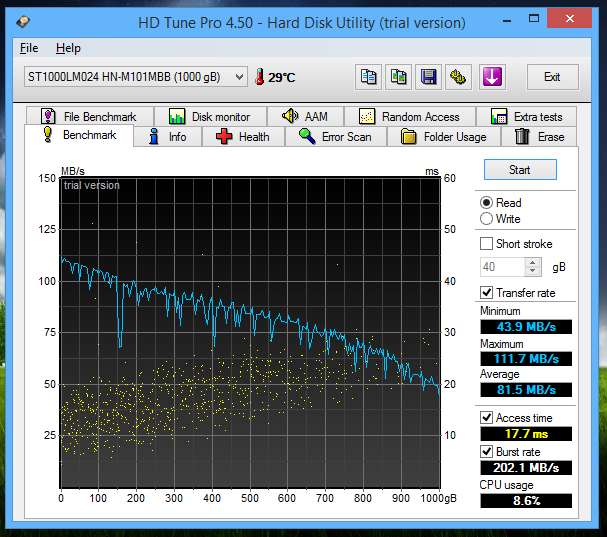Screen dimensions: 607x537
Task: Enable the Short stroke checkbox
Action: tap(487, 244)
